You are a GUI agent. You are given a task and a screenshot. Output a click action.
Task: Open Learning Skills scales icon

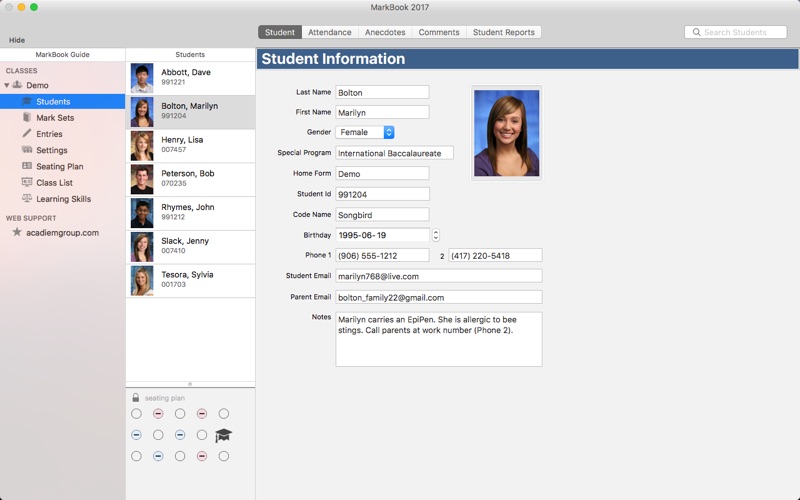pyautogui.click(x=27, y=198)
